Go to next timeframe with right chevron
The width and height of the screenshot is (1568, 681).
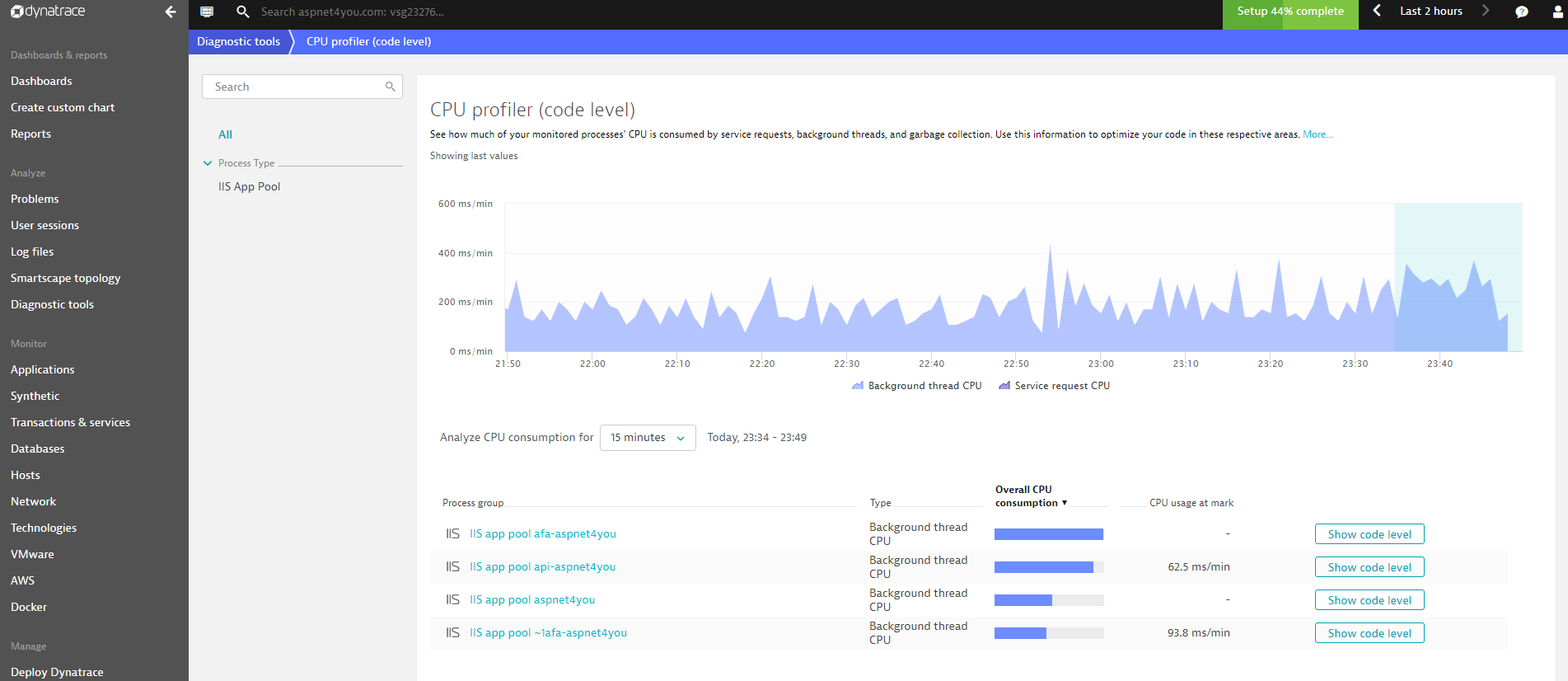(1486, 11)
